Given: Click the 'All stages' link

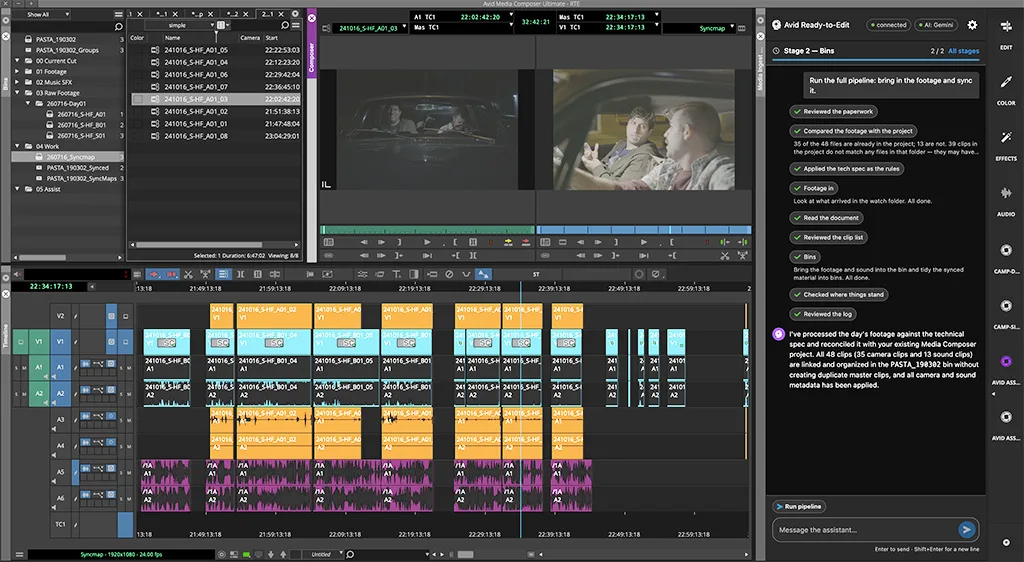Looking at the screenshot, I should coord(963,51).
